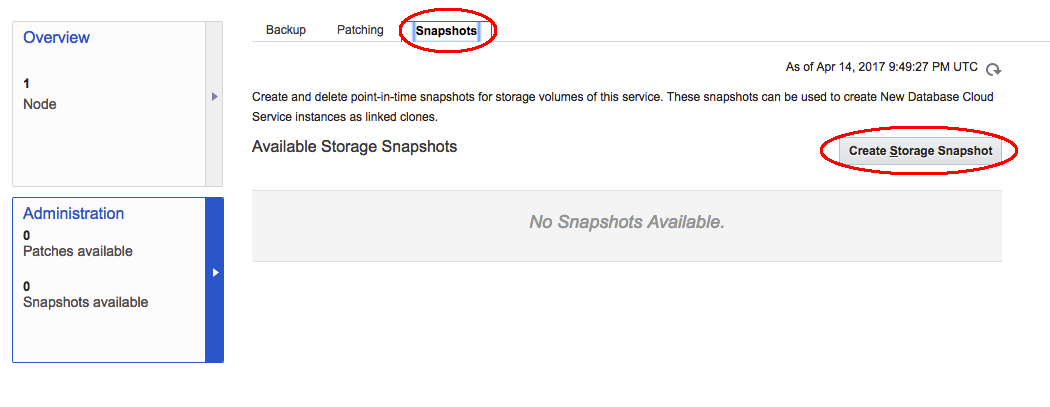Open the Patching tab

coord(360,30)
